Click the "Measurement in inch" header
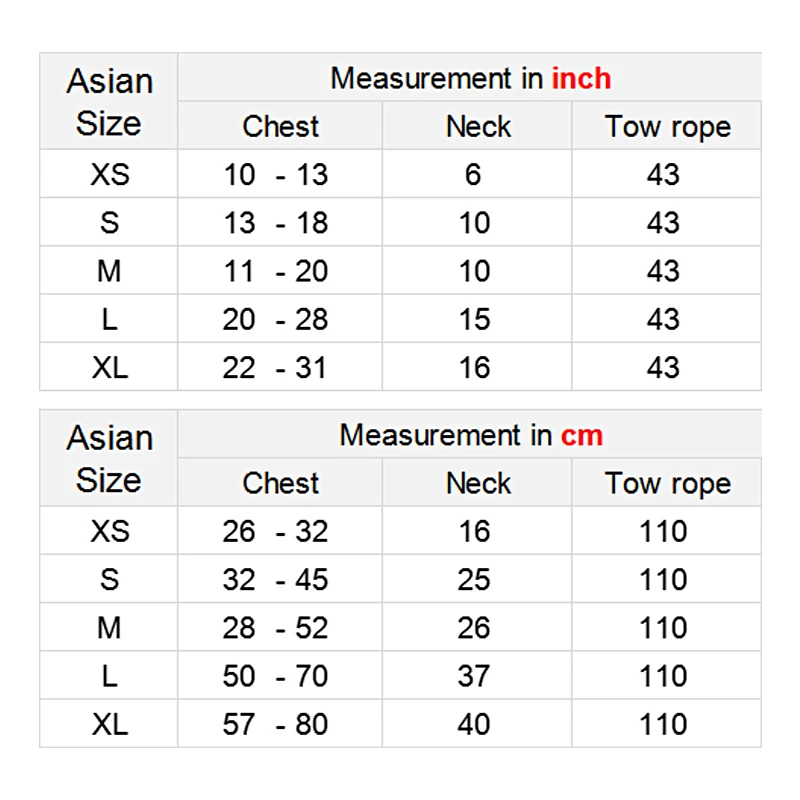800x800 pixels. (470, 78)
